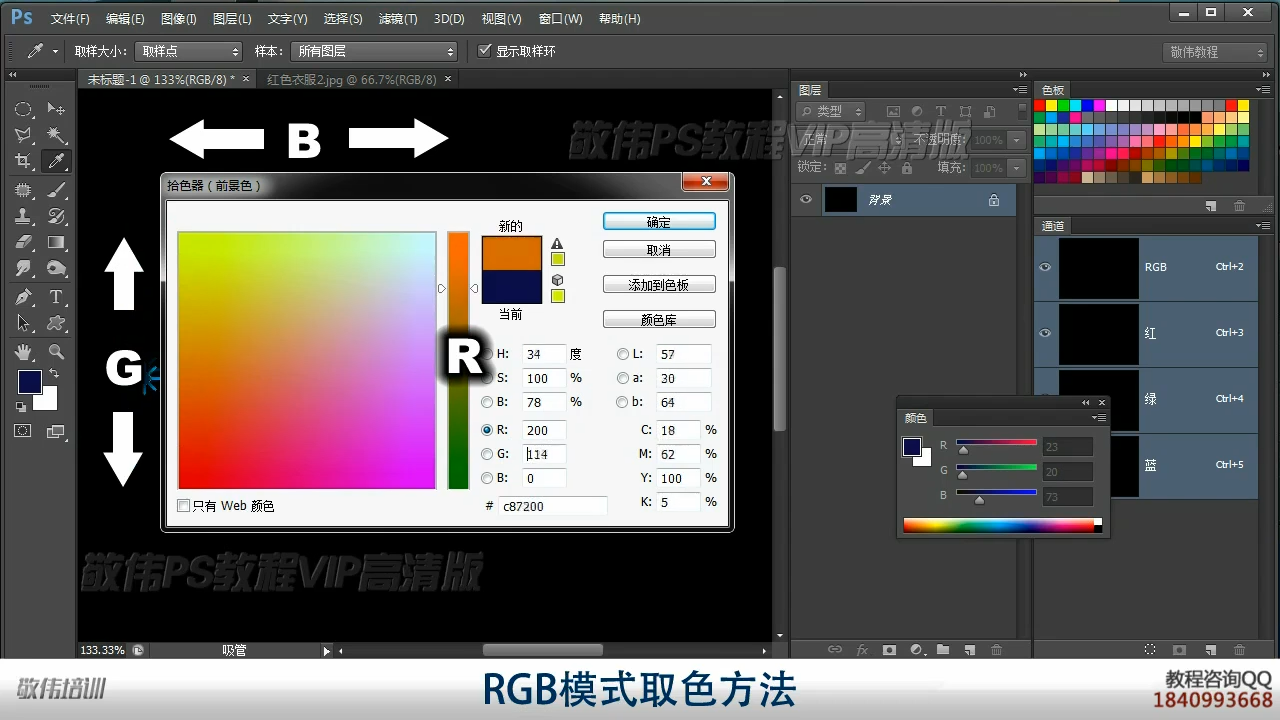This screenshot has height=720, width=1280.
Task: Select the History Brush tool
Action: 56,216
